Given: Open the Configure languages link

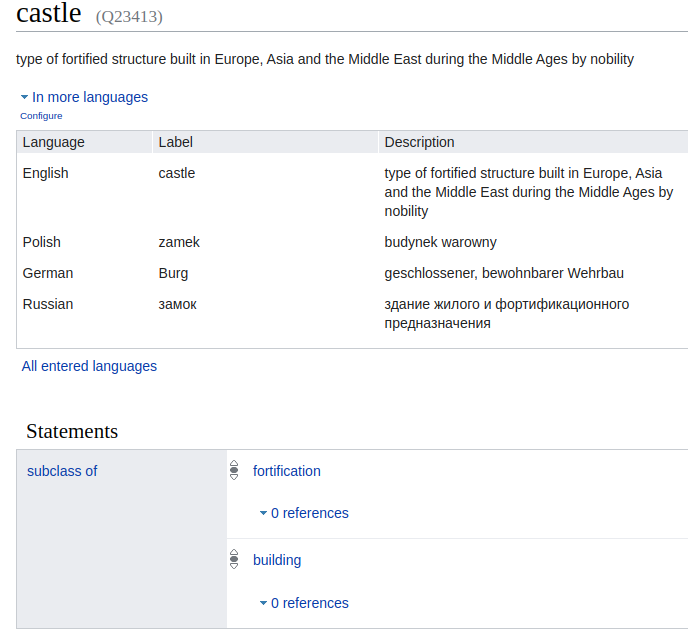Looking at the screenshot, I should [41, 116].
